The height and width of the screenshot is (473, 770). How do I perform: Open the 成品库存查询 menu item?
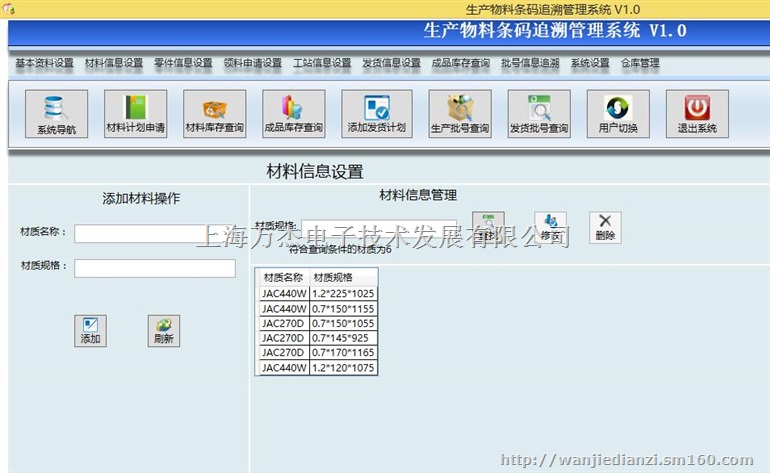pyautogui.click(x=461, y=63)
